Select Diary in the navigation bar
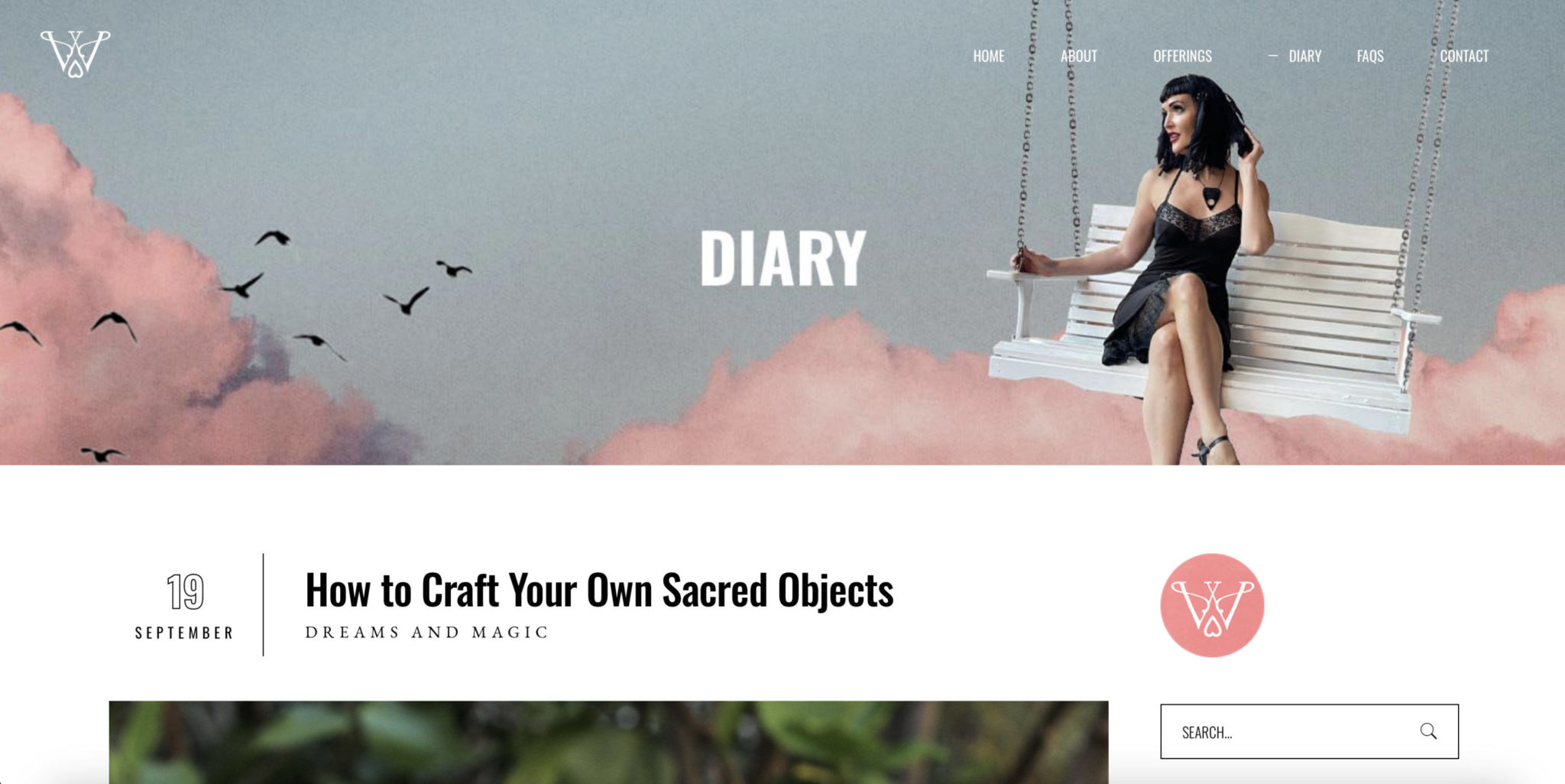 pyautogui.click(x=1304, y=56)
